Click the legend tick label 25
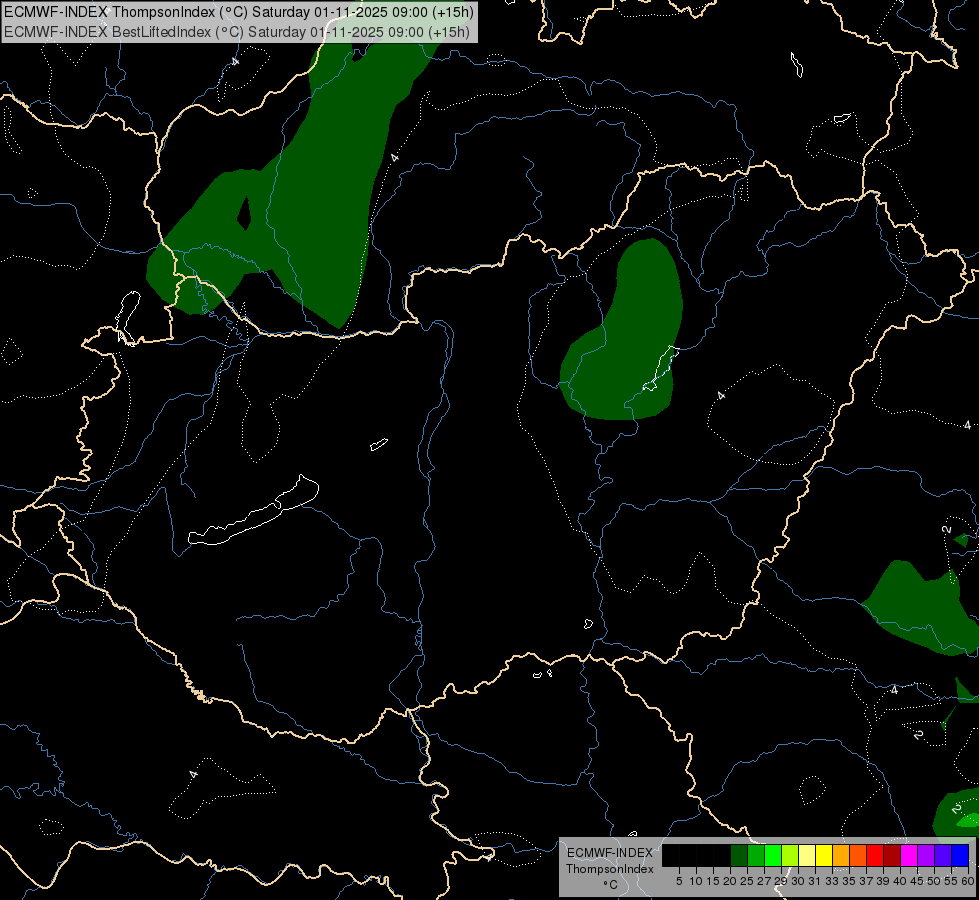This screenshot has height=900, width=979. (x=747, y=881)
